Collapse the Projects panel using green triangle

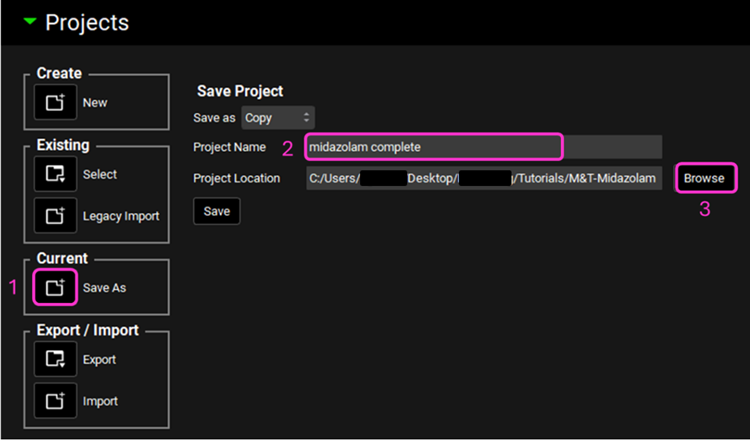tap(30, 22)
